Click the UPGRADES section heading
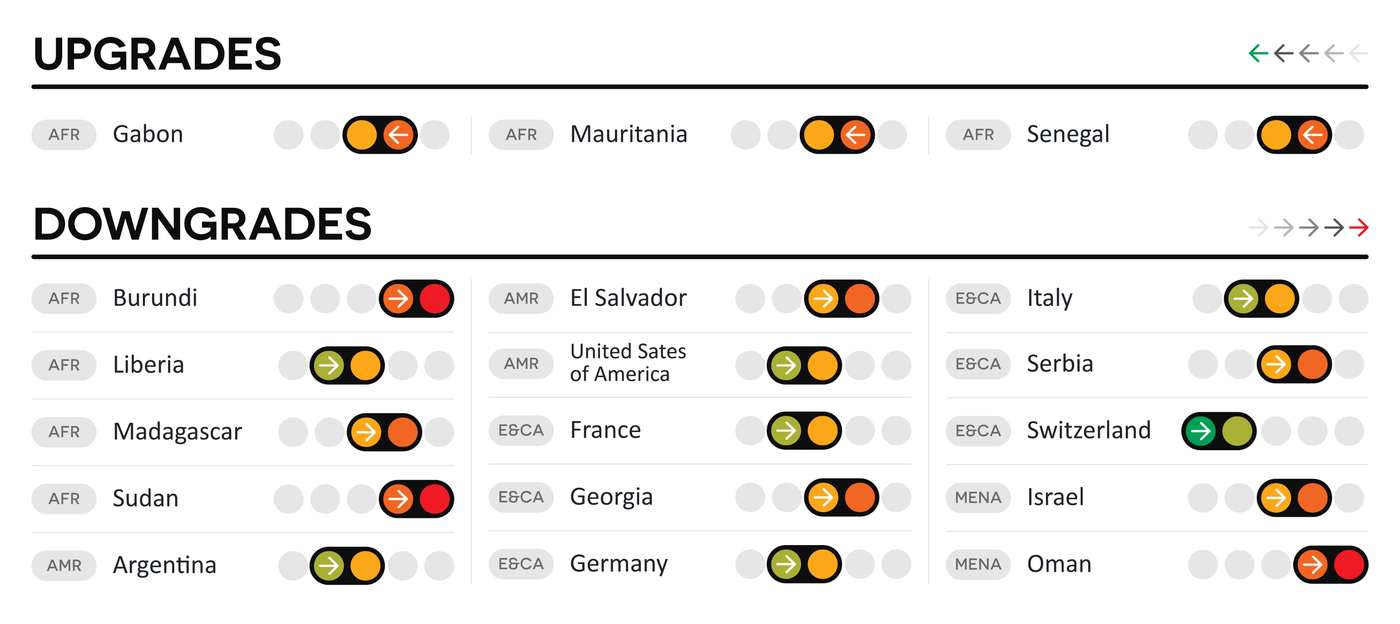Image resolution: width=1400 pixels, height=624 pixels. pyautogui.click(x=157, y=54)
